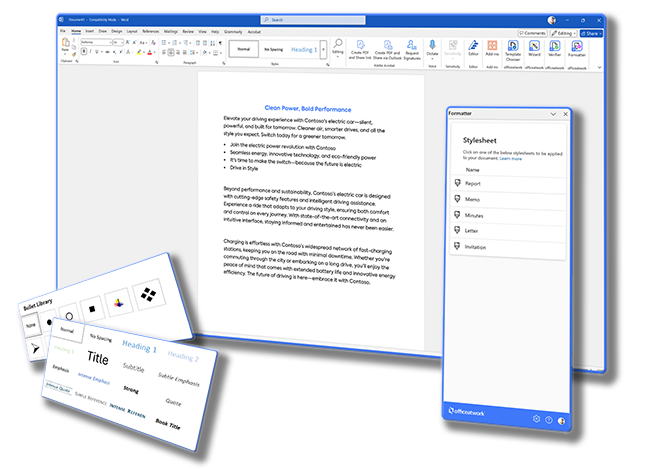Toggle Bold formatting in Font group
This screenshot has height=471, width=650.
pyautogui.click(x=84, y=51)
